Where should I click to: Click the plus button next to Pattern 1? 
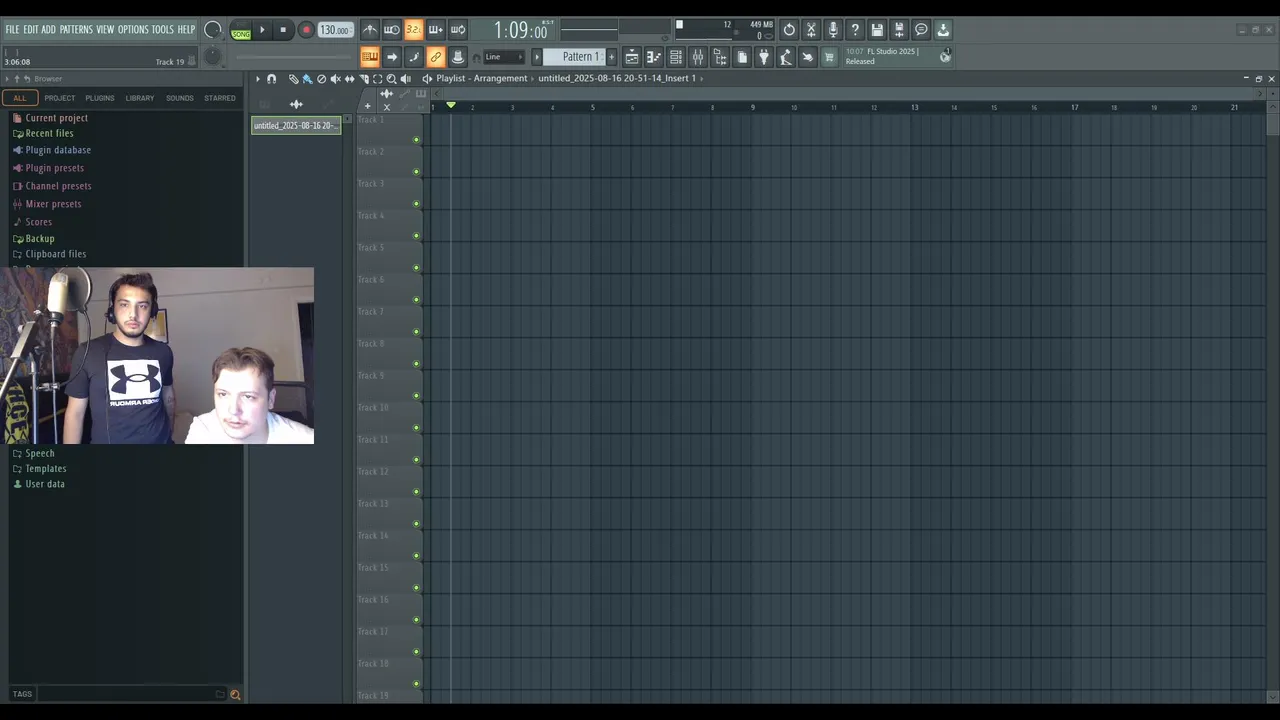pyautogui.click(x=611, y=57)
